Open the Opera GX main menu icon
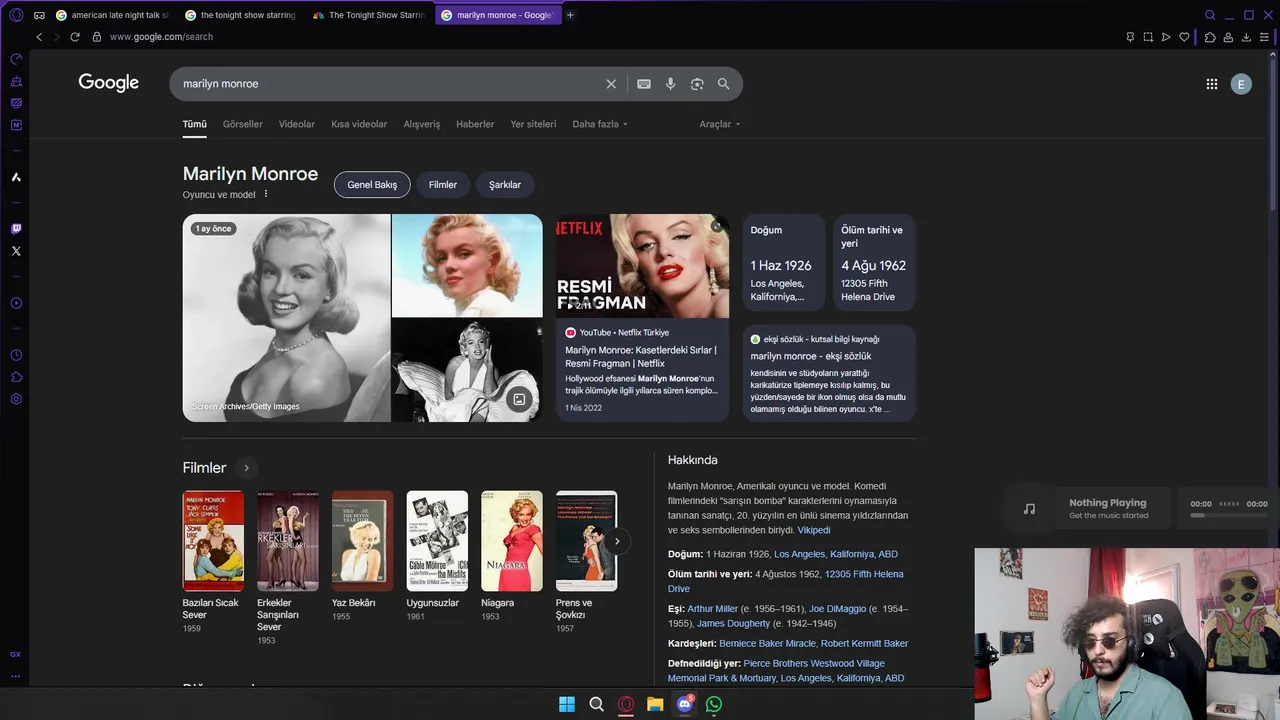Screen dimensions: 1280x720 point(16,15)
